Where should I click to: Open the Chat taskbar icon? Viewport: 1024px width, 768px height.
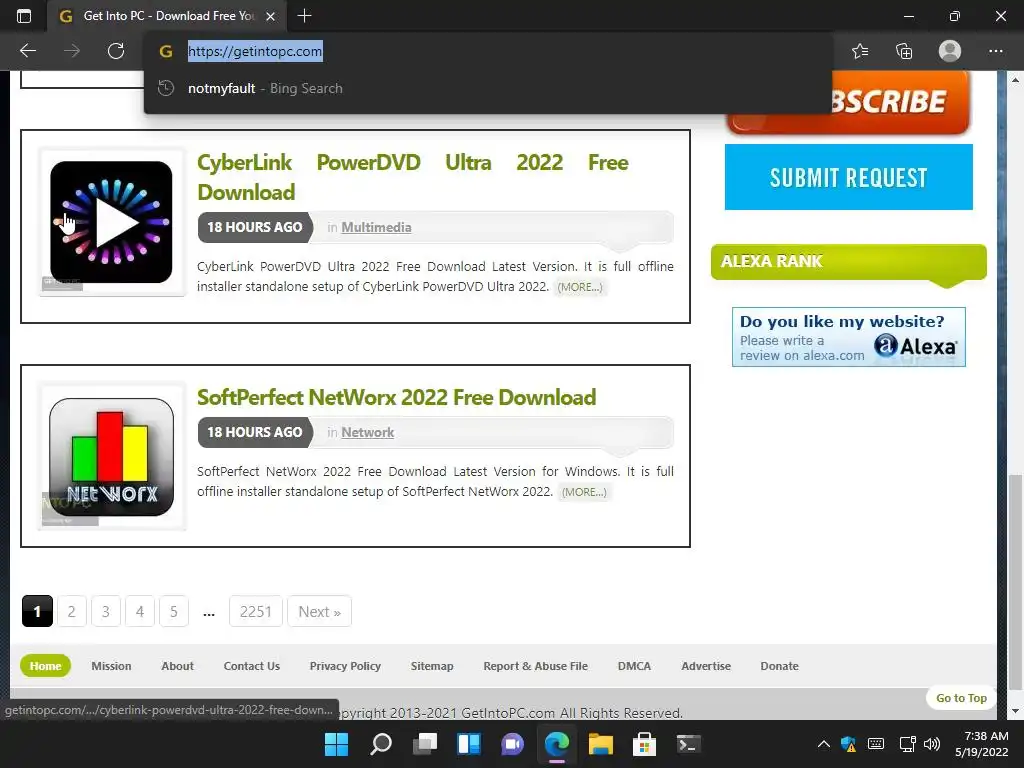click(513, 744)
